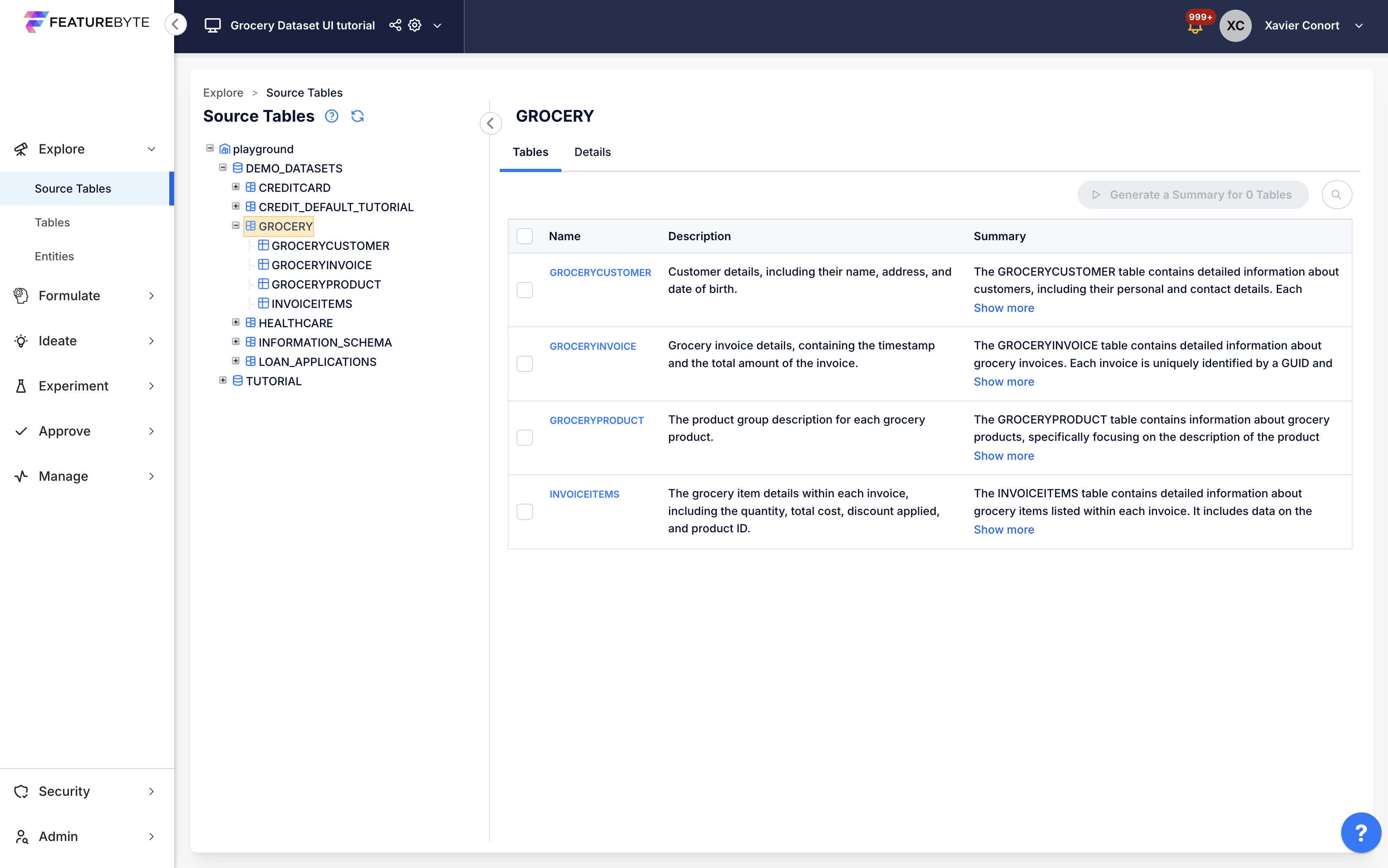The height and width of the screenshot is (868, 1388).
Task: Expand the CREDIT_DEFAULT_TUTORIAL node
Action: (236, 206)
